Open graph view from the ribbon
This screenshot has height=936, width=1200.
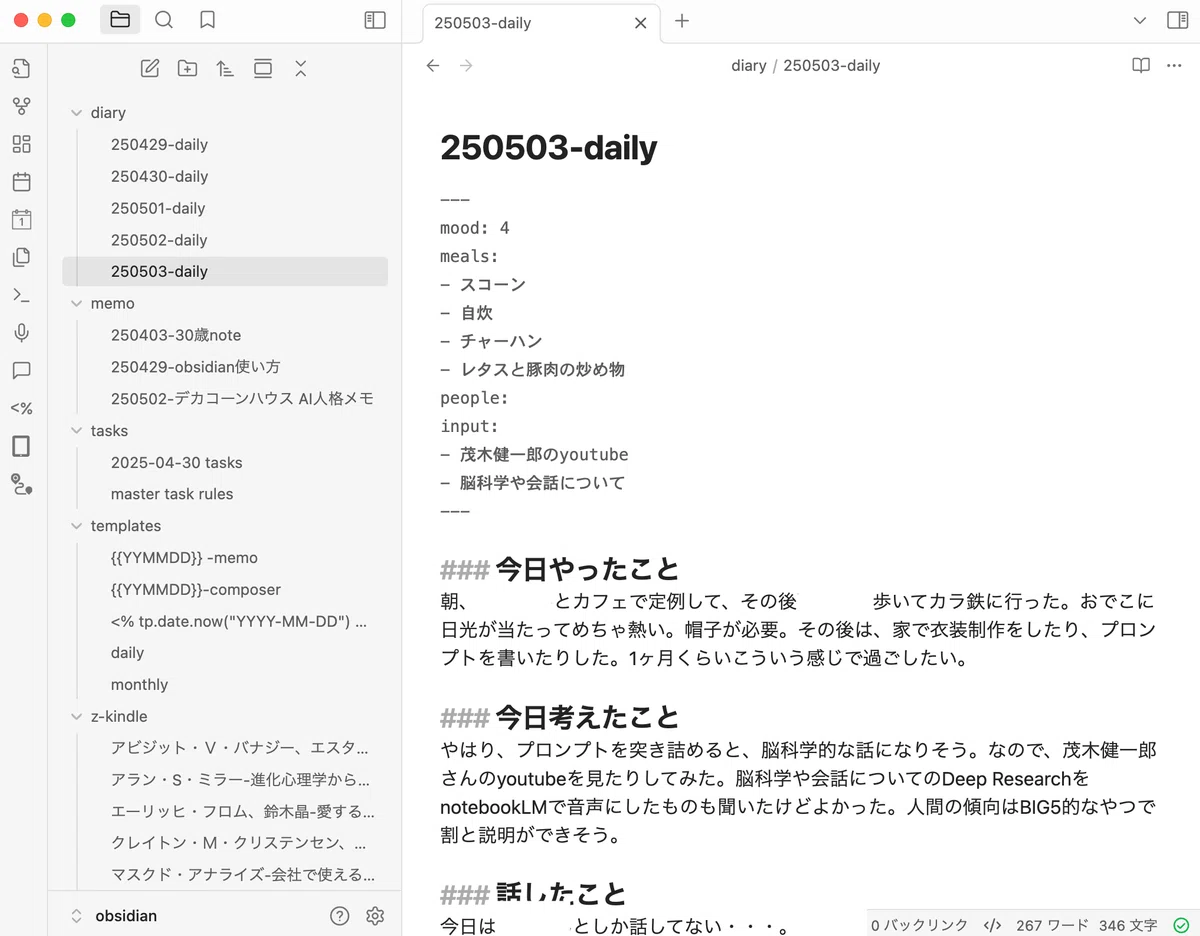(x=21, y=106)
